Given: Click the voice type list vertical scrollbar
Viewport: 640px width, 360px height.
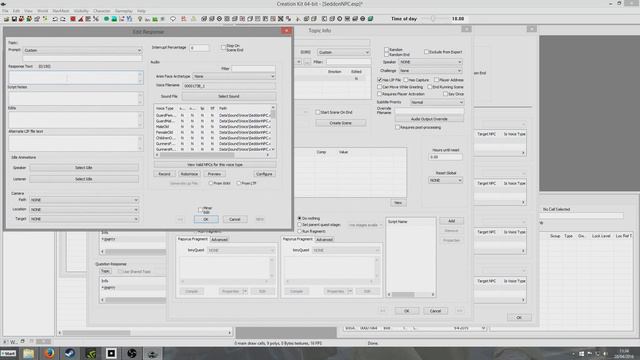Looking at the screenshot, I should pos(273,129).
